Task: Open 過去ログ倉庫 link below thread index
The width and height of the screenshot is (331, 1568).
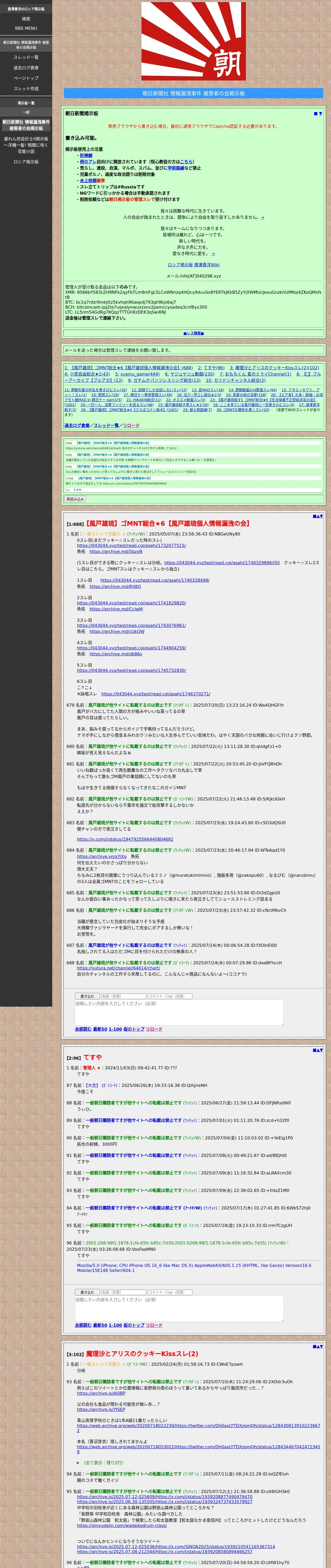Action: tap(77, 425)
